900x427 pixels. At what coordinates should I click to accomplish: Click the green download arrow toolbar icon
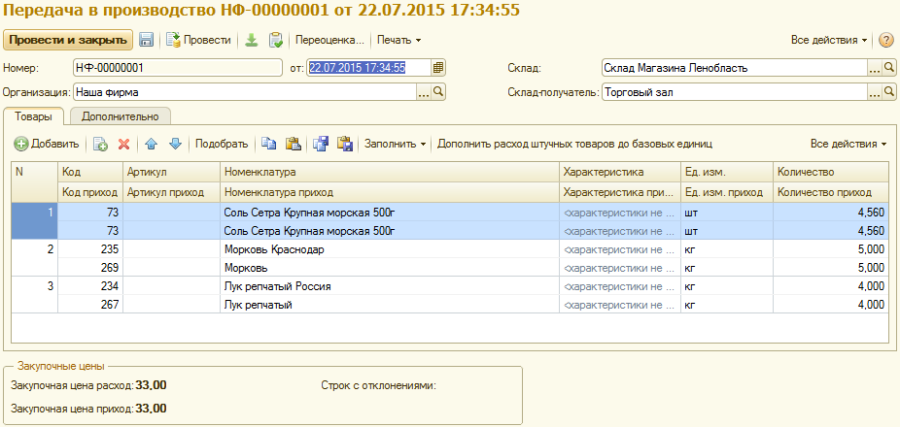tap(251, 40)
